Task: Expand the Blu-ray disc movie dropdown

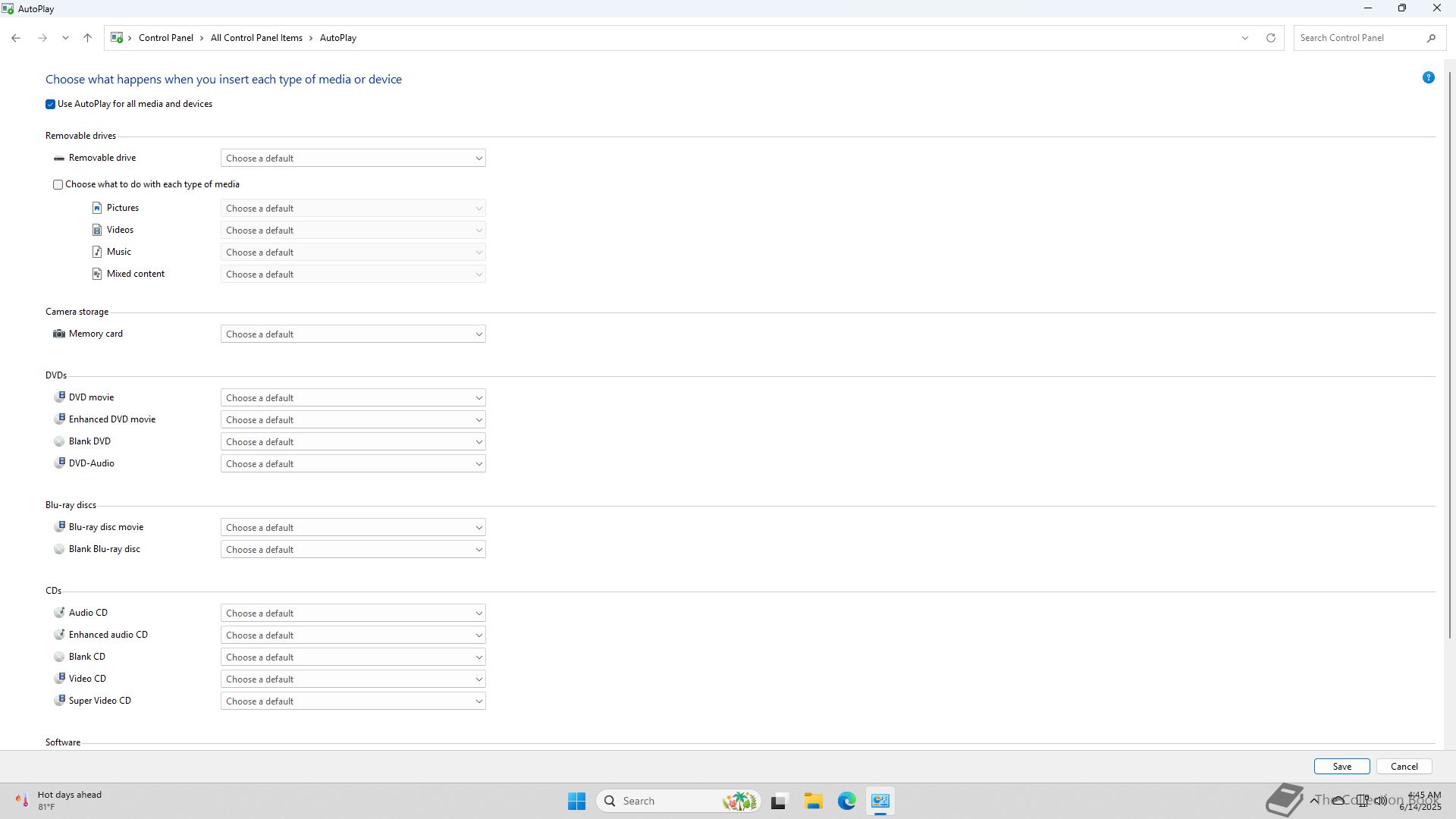Action: [353, 528]
